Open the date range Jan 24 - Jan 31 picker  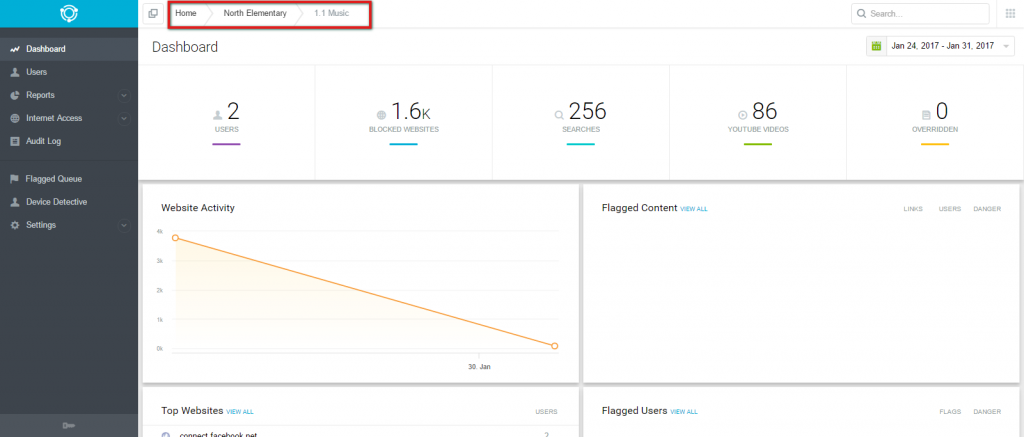[942, 46]
